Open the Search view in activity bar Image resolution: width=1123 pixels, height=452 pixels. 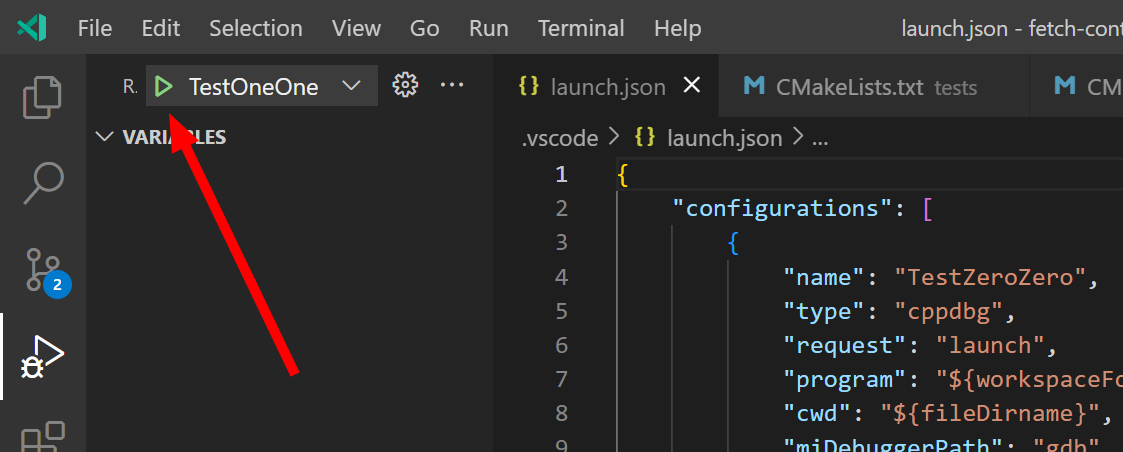[44, 184]
